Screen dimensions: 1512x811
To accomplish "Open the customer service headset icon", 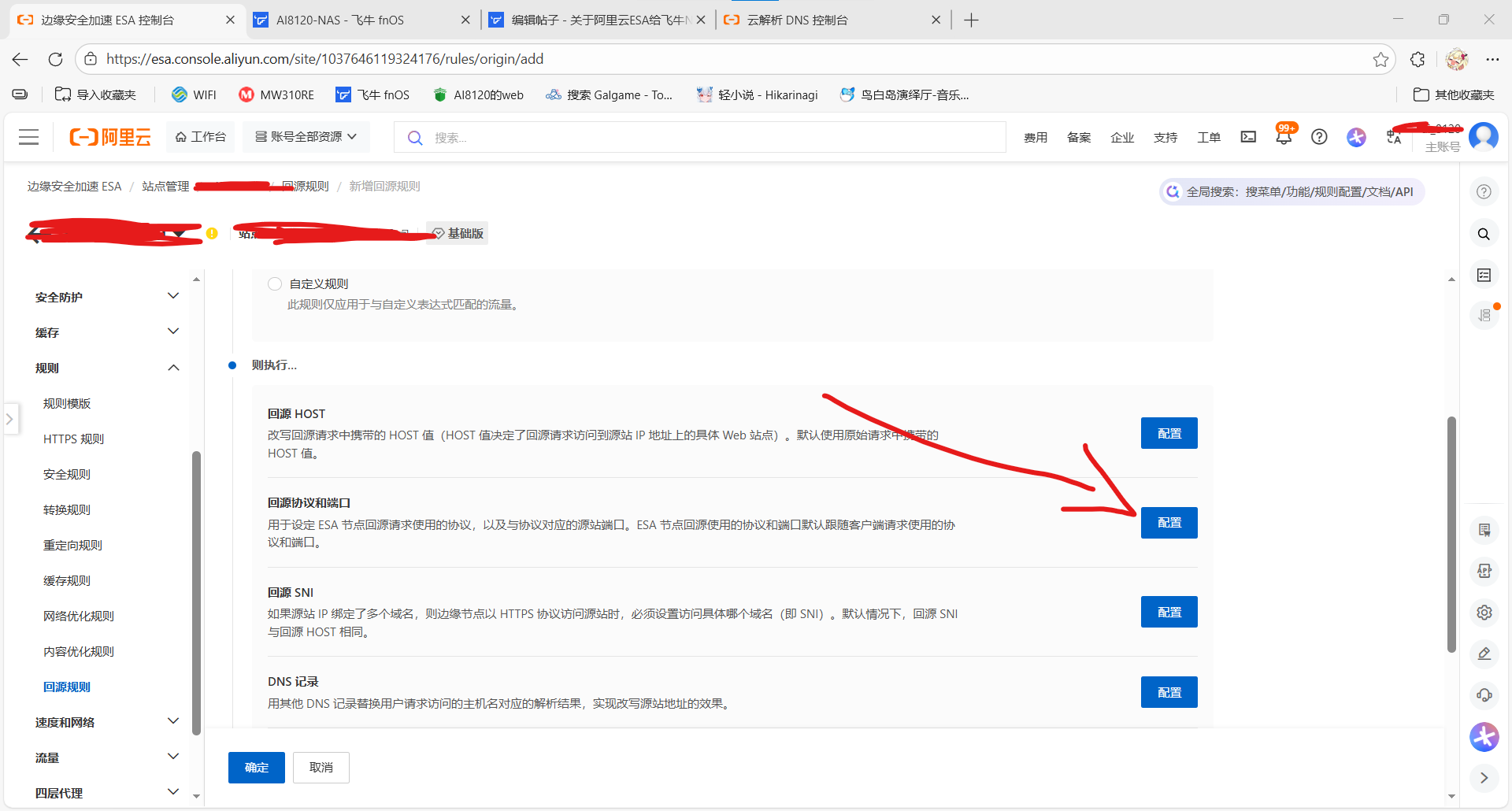I will click(x=1484, y=695).
